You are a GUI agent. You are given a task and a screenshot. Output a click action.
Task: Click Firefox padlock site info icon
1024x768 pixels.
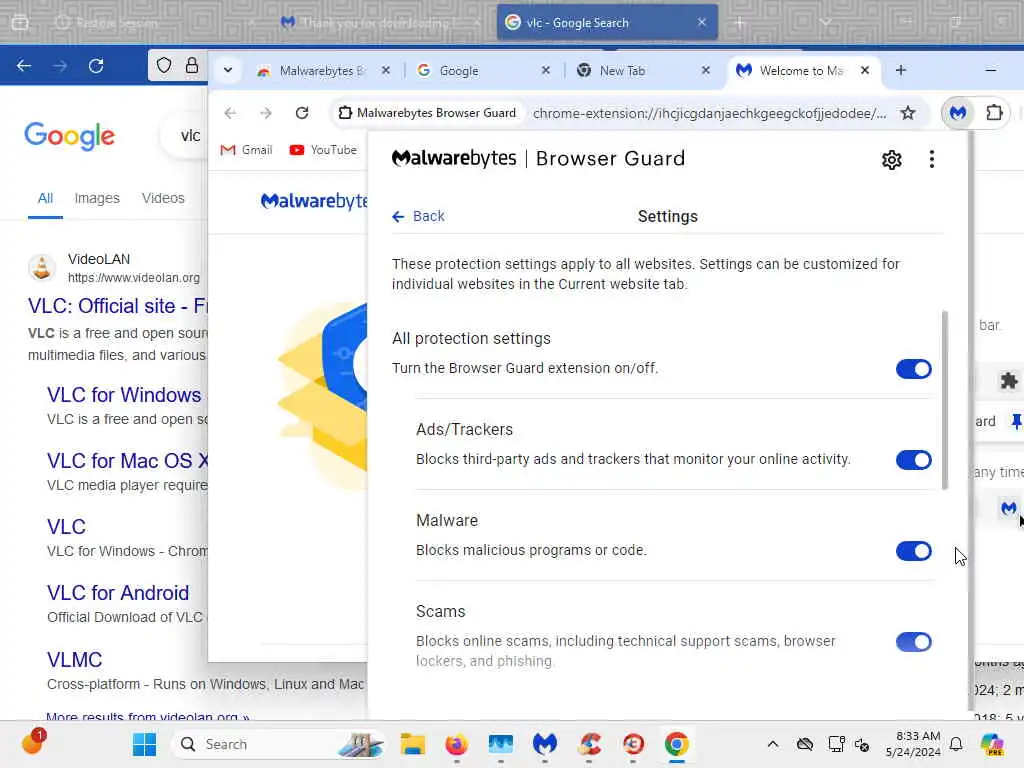click(191, 65)
